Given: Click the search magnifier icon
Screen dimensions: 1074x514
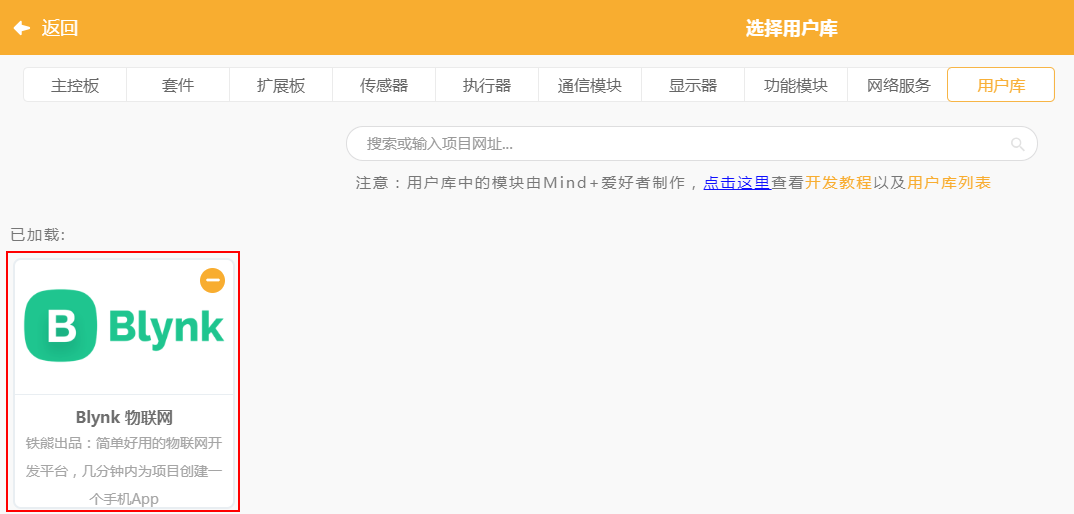Looking at the screenshot, I should coord(1017,144).
